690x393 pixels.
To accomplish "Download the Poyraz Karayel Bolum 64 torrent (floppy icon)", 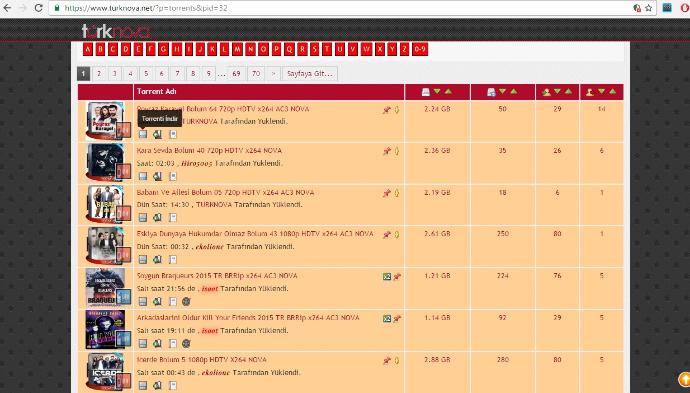I will point(143,134).
